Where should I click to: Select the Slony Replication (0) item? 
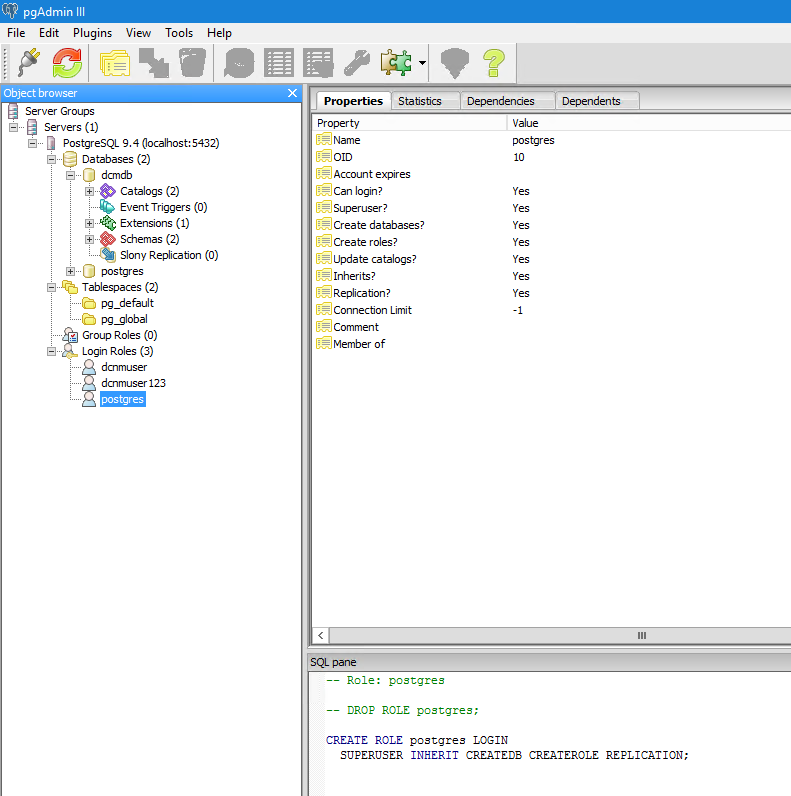coord(169,255)
